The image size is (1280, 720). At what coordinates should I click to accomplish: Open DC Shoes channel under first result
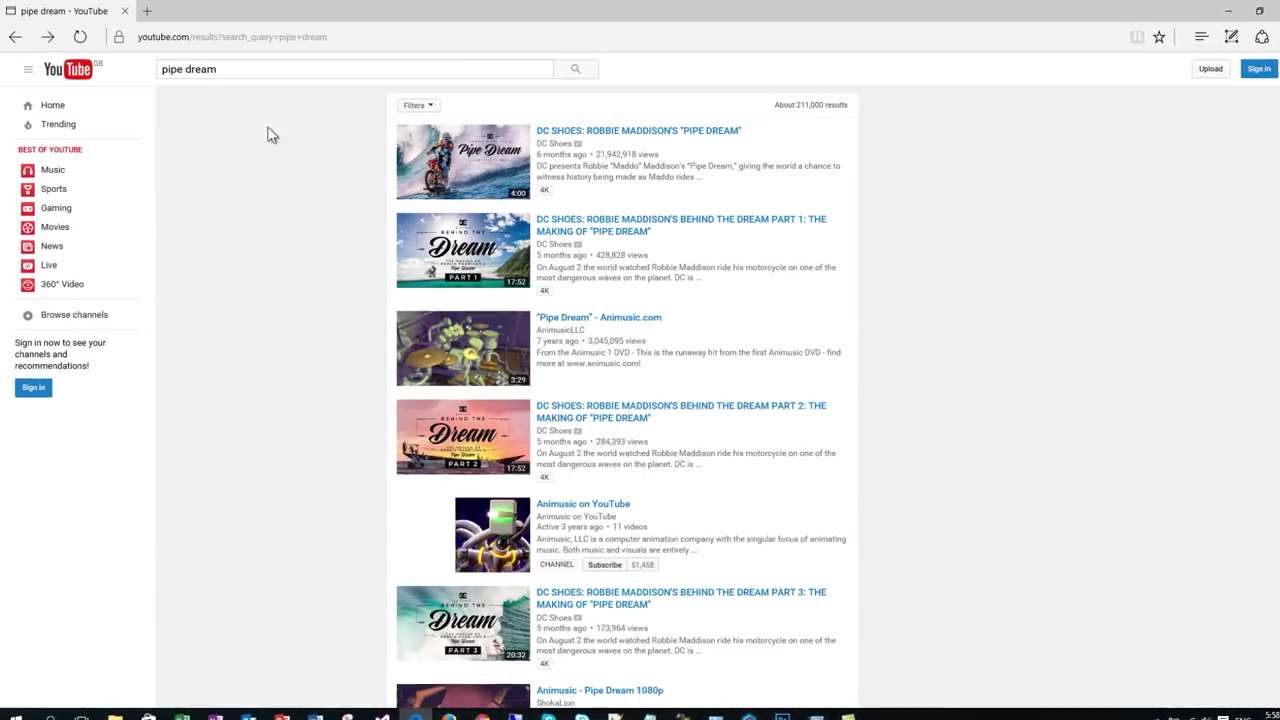point(554,144)
